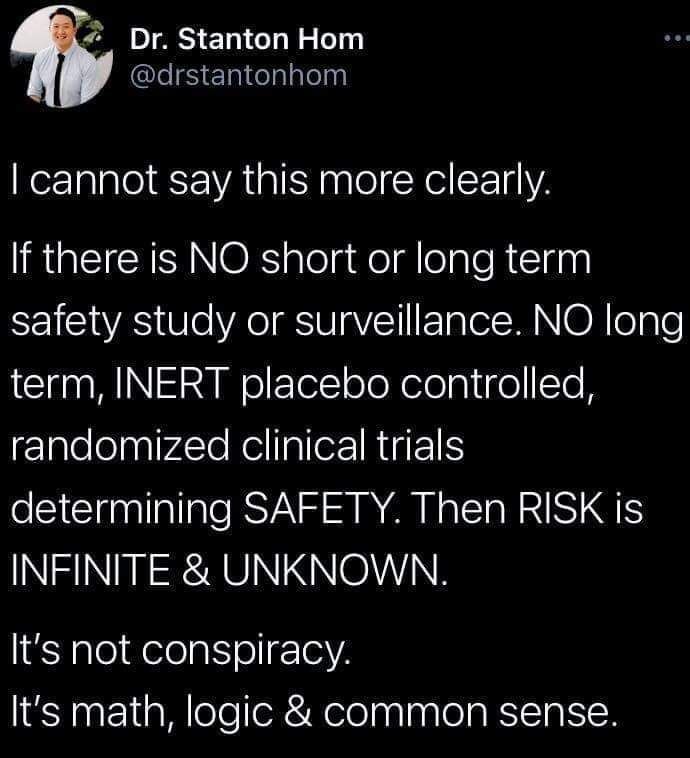Click the @drstantonhom handle
This screenshot has width=690, height=758.
coord(238,75)
